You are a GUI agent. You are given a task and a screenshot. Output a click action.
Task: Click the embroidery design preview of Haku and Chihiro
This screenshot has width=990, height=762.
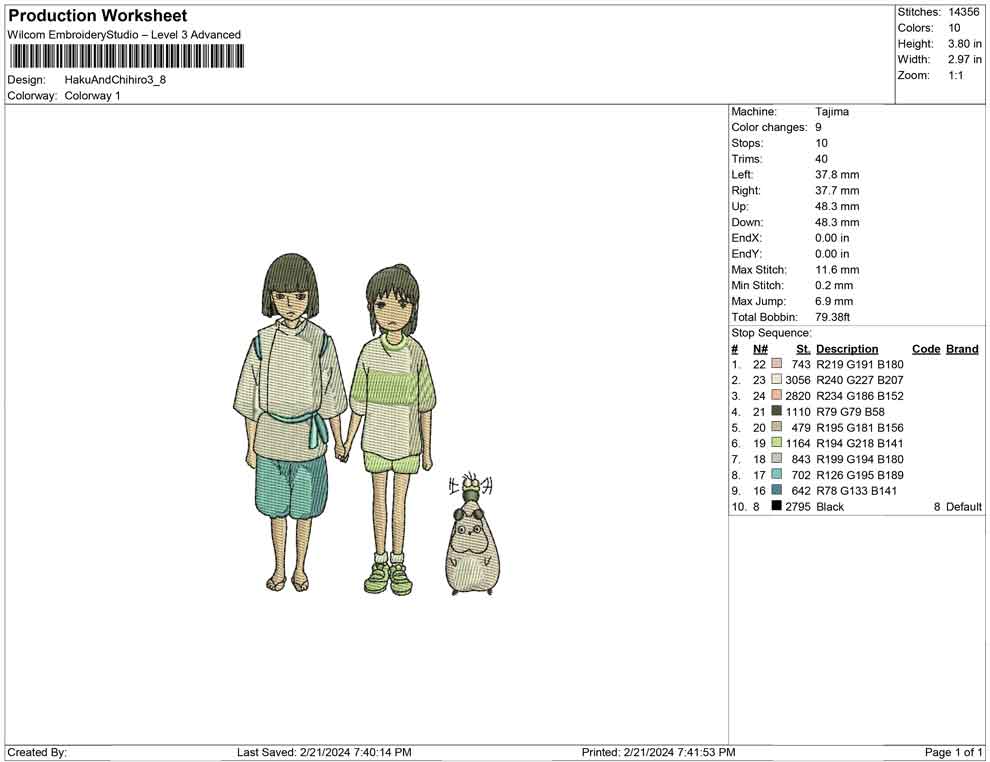point(367,424)
